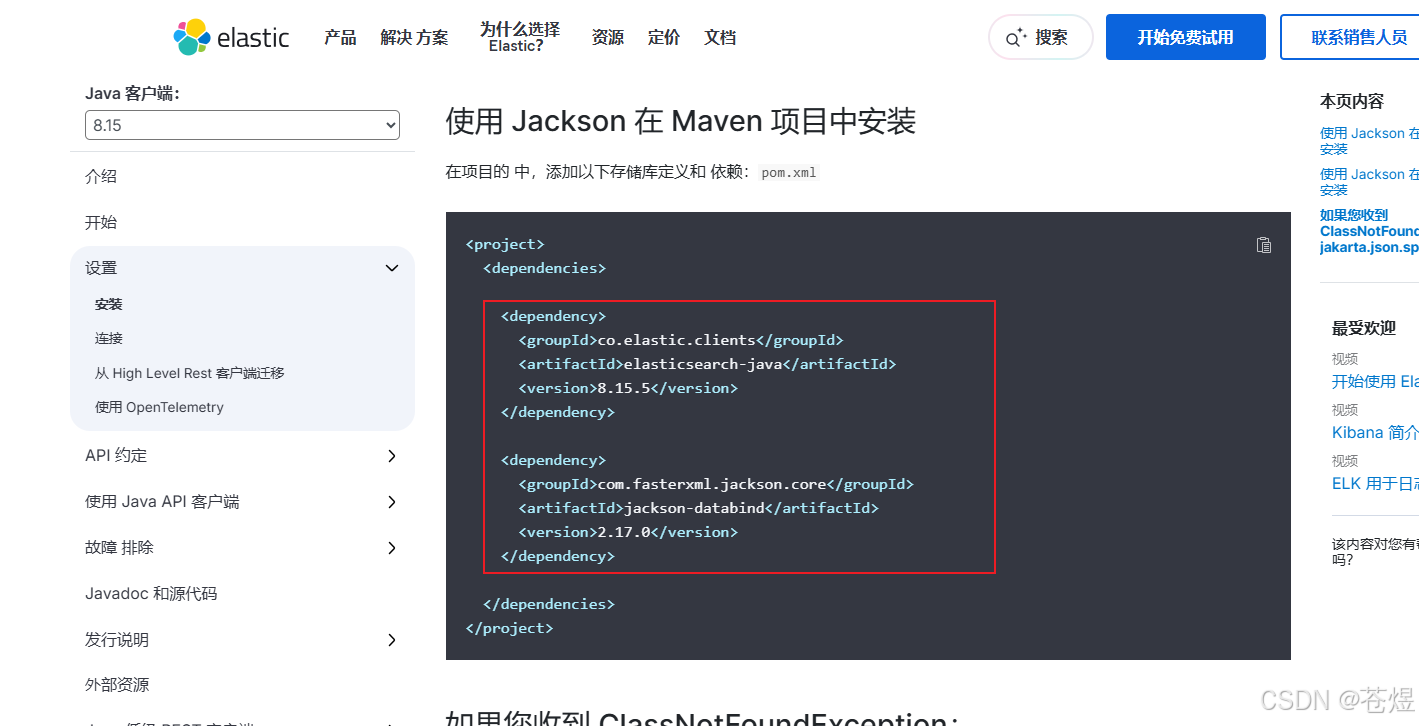Open the Java client version 8.15 dropdown
The width and height of the screenshot is (1419, 726).
(x=242, y=125)
